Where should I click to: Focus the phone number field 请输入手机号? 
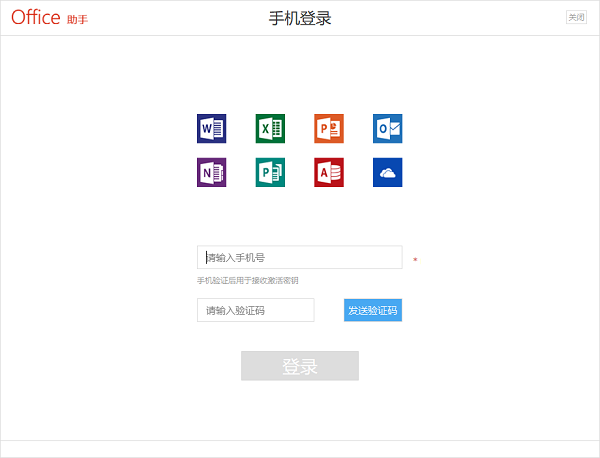pyautogui.click(x=299, y=258)
